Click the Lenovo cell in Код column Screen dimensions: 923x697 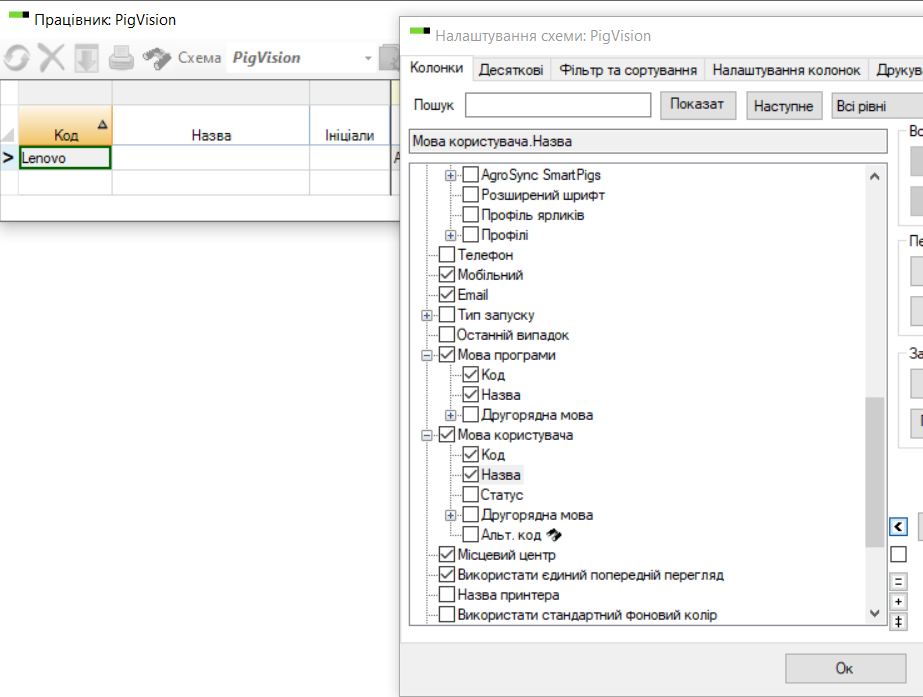[x=65, y=158]
